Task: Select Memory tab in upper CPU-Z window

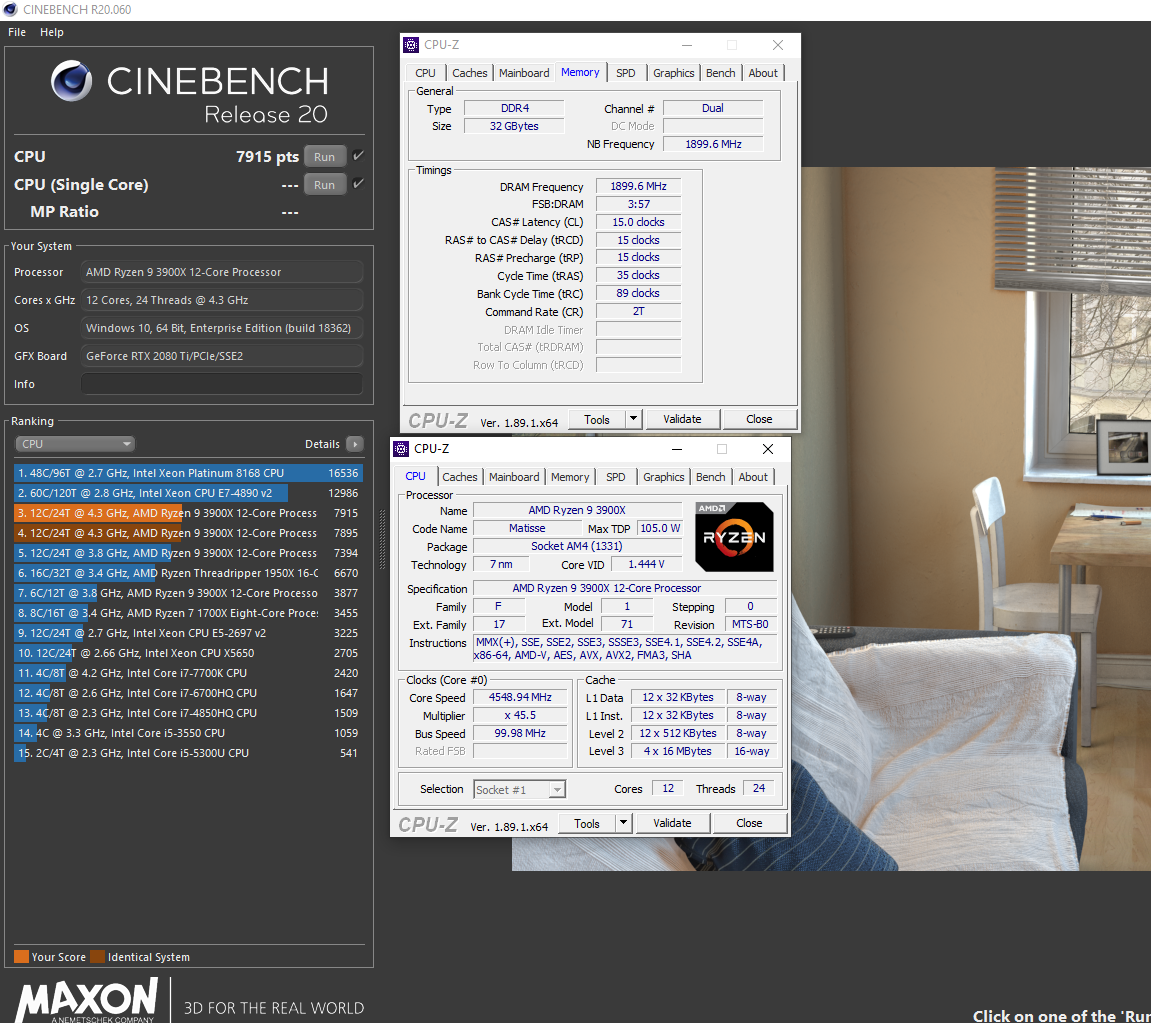Action: point(580,72)
